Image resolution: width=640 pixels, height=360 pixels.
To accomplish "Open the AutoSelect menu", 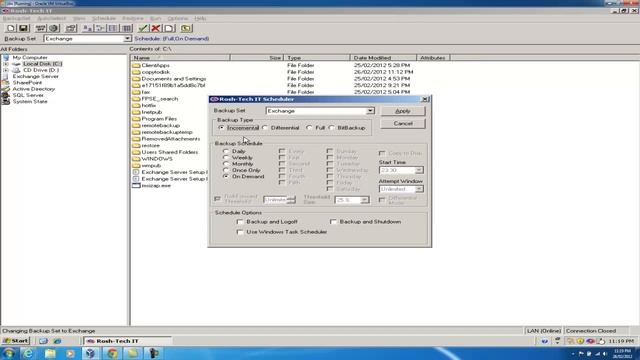I will tap(51, 18).
